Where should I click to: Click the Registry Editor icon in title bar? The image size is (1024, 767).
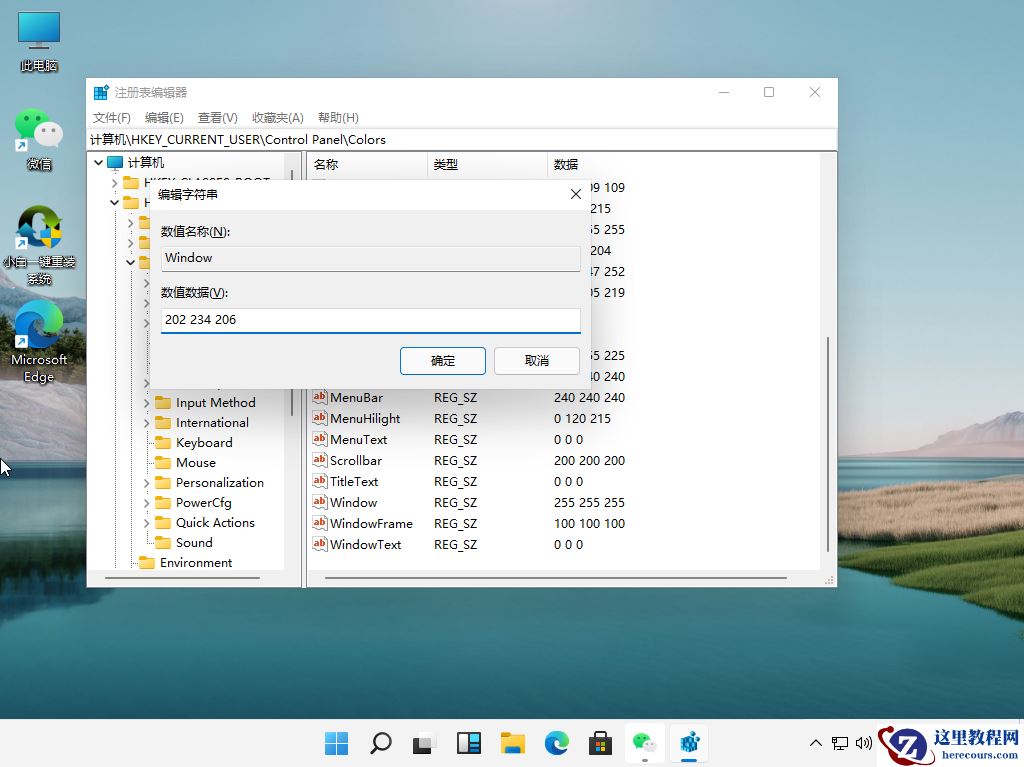tap(100, 91)
